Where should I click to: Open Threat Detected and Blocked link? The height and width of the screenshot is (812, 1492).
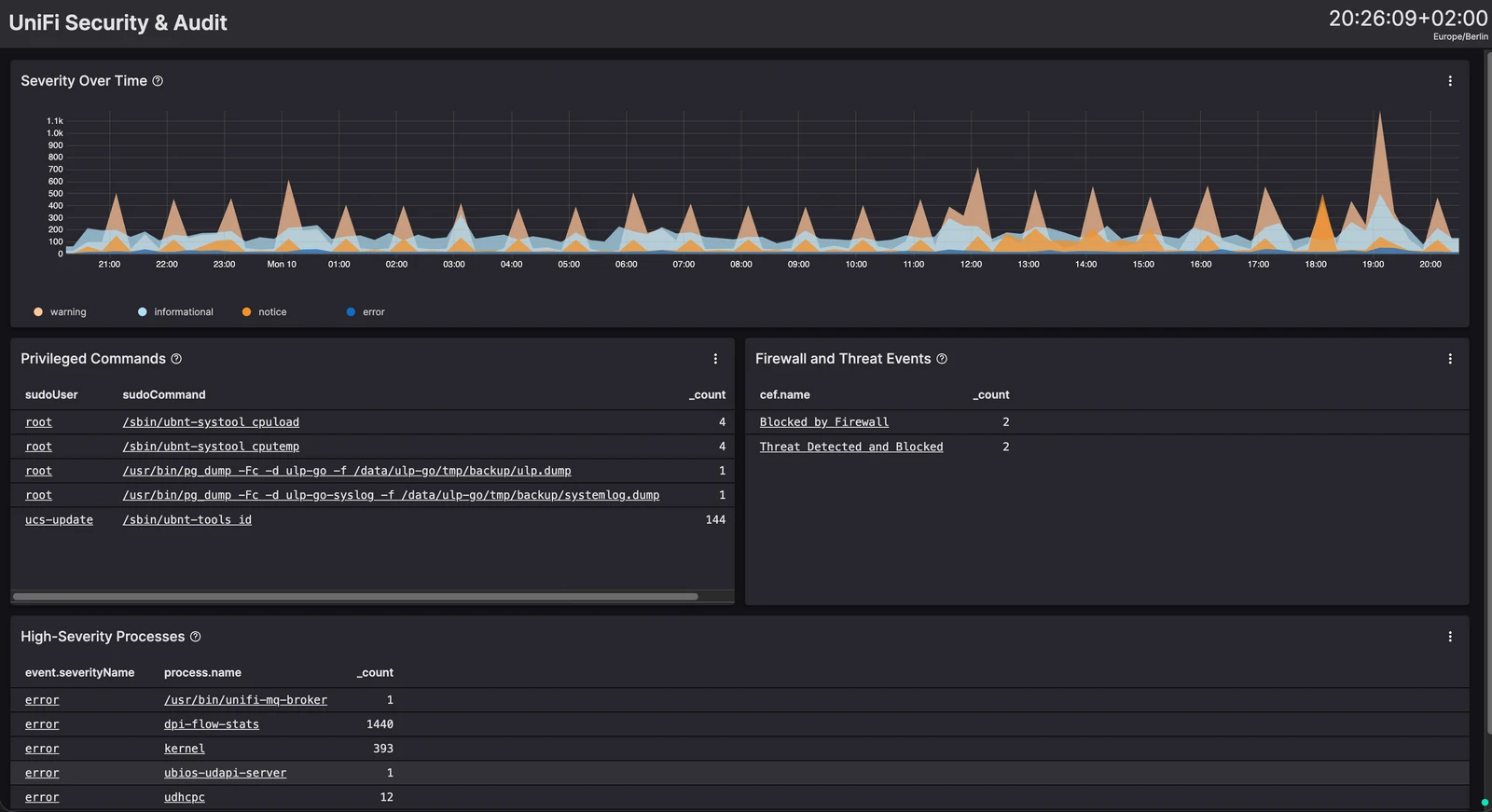pos(851,447)
